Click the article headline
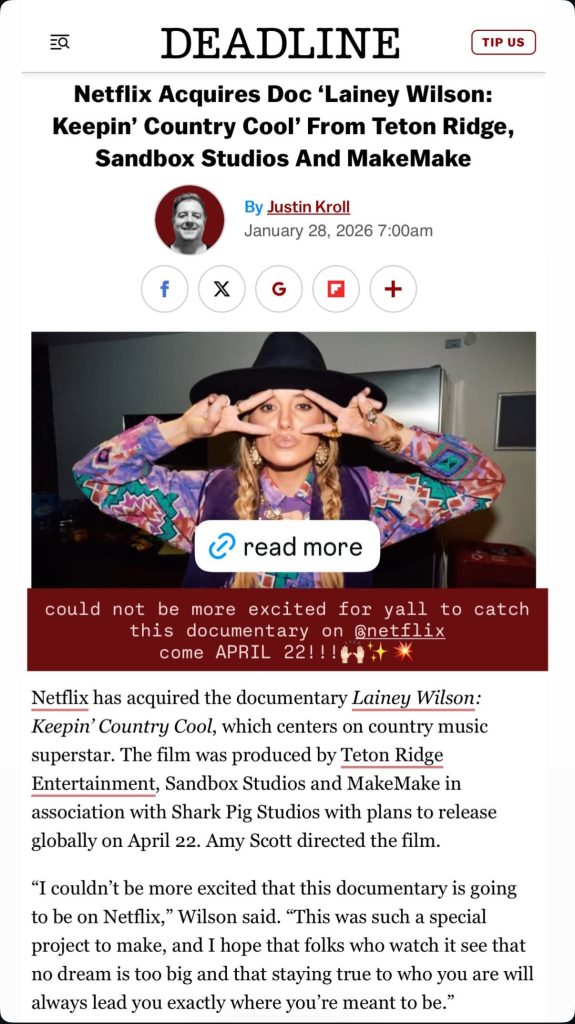Screen dimensions: 575x1024 coord(284,127)
